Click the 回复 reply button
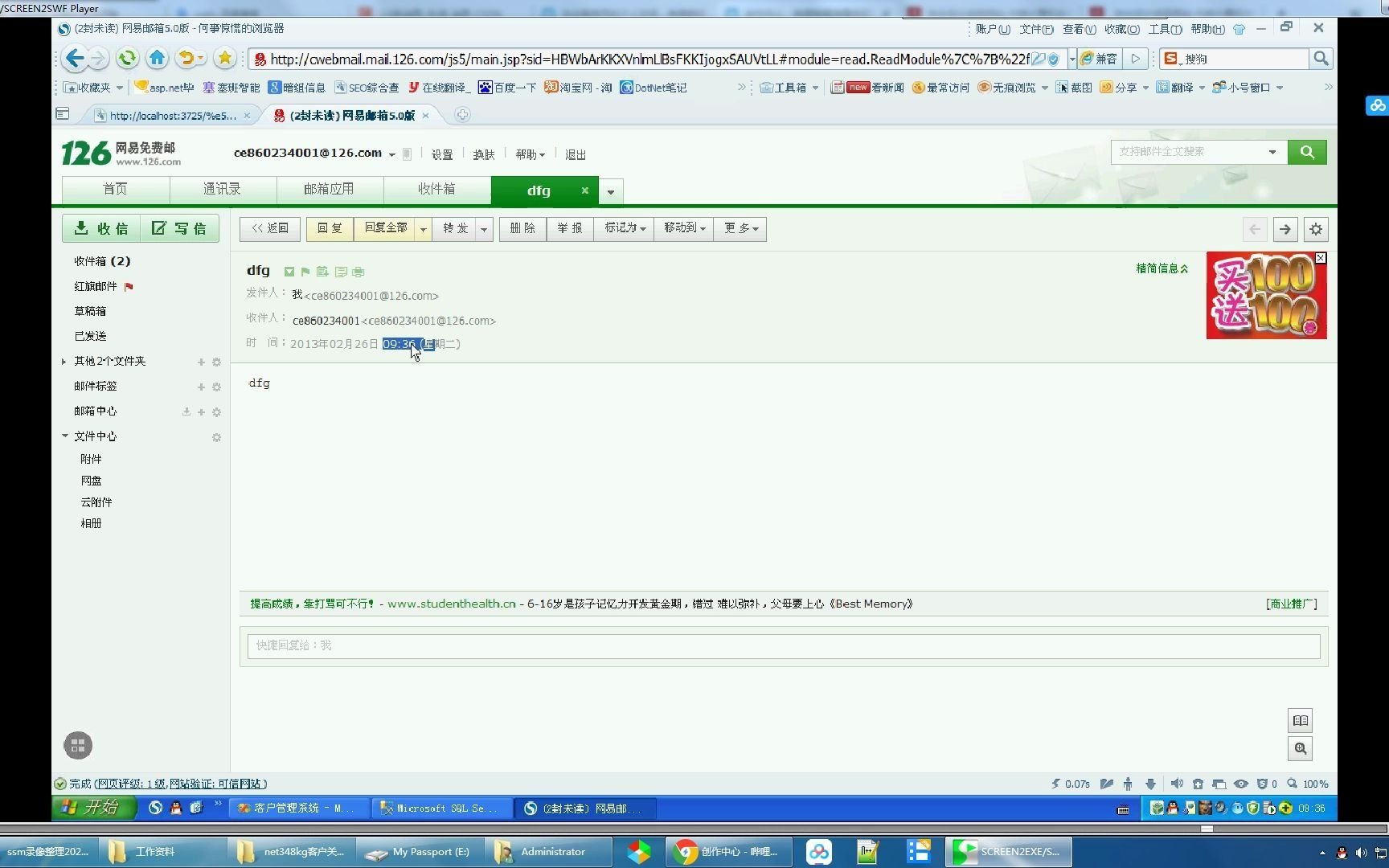 click(x=330, y=228)
